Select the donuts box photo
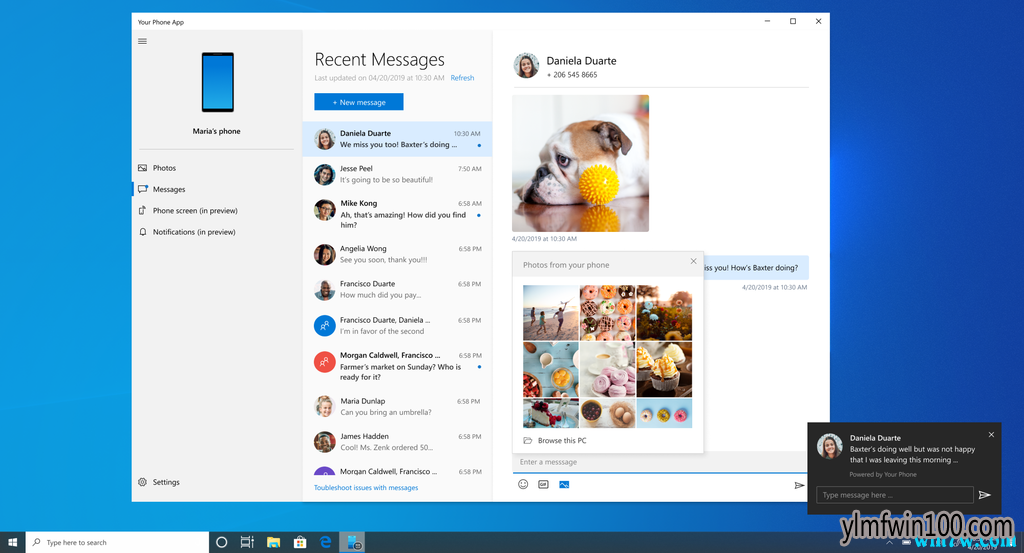 (607, 313)
